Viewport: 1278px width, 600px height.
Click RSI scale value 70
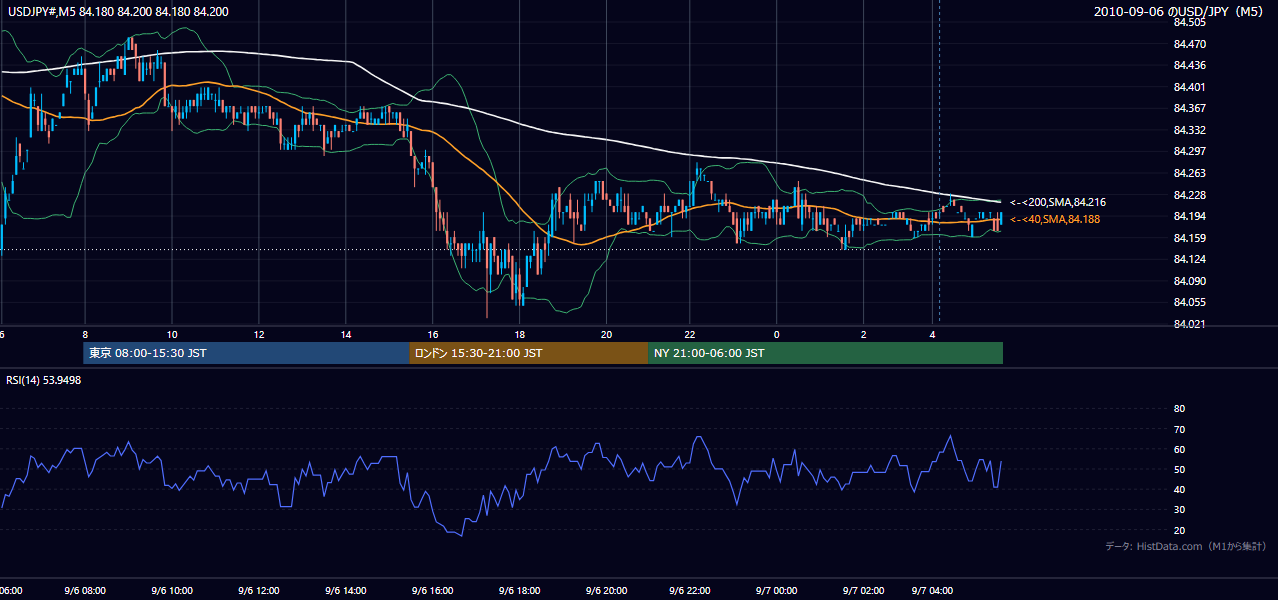click(1179, 429)
